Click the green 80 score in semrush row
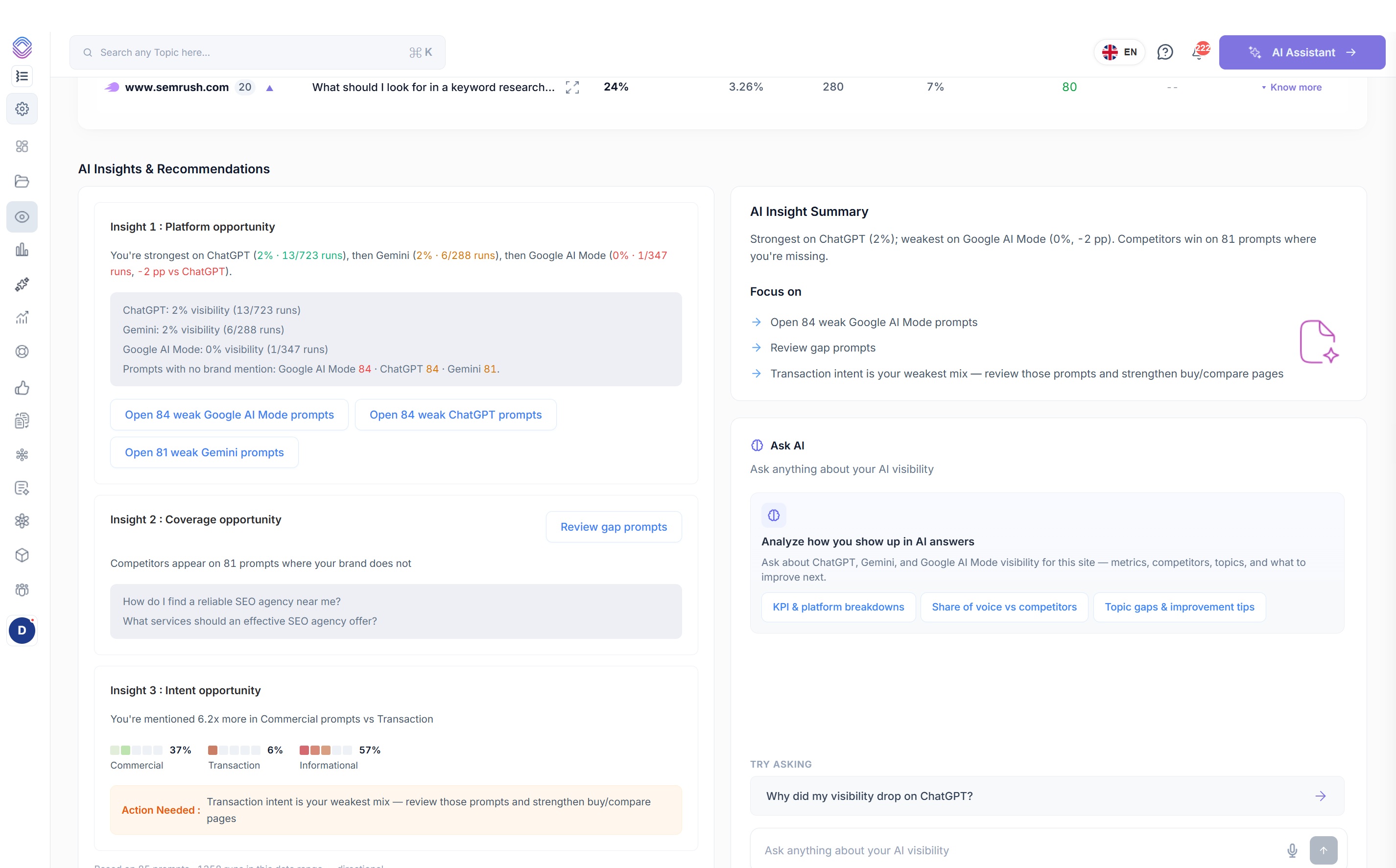1396x868 pixels. (1069, 87)
